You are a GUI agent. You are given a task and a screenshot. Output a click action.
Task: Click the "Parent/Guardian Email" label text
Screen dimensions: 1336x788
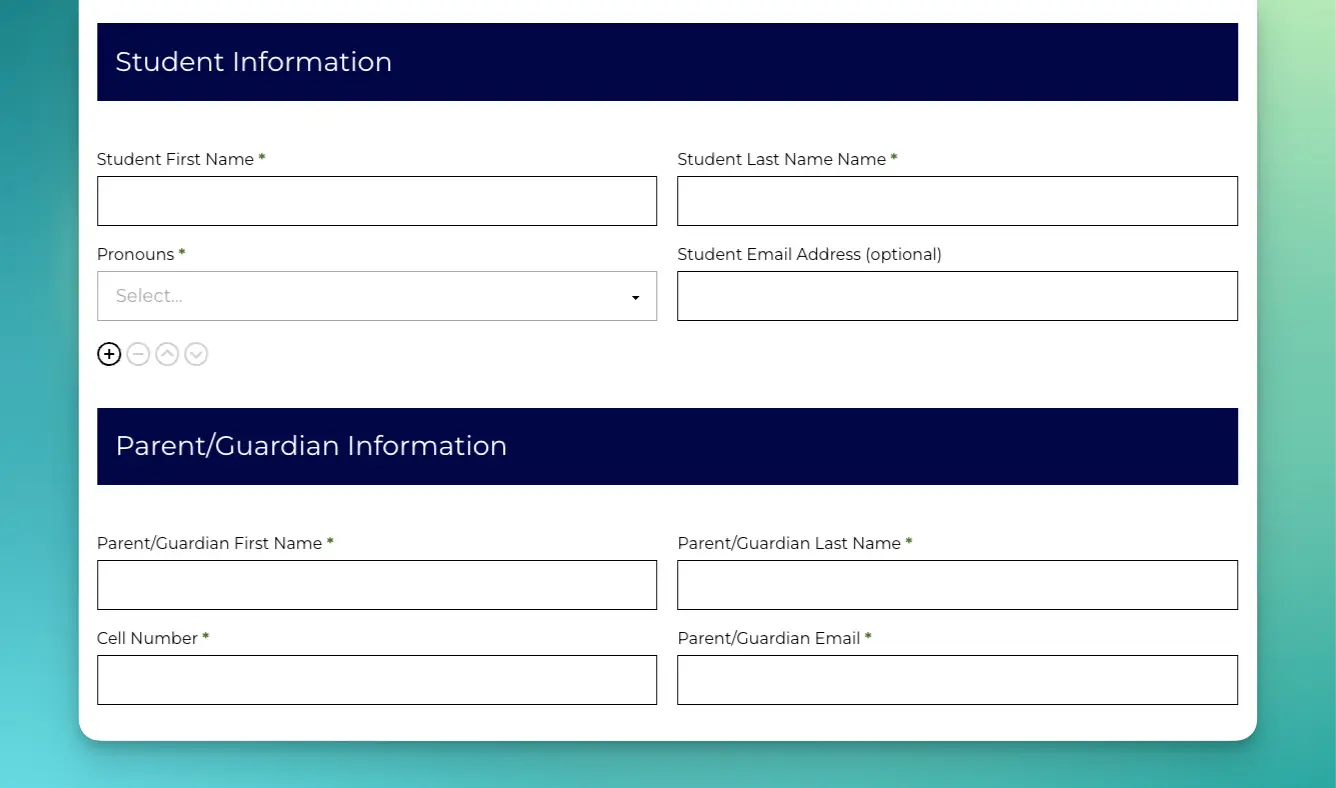pos(768,638)
